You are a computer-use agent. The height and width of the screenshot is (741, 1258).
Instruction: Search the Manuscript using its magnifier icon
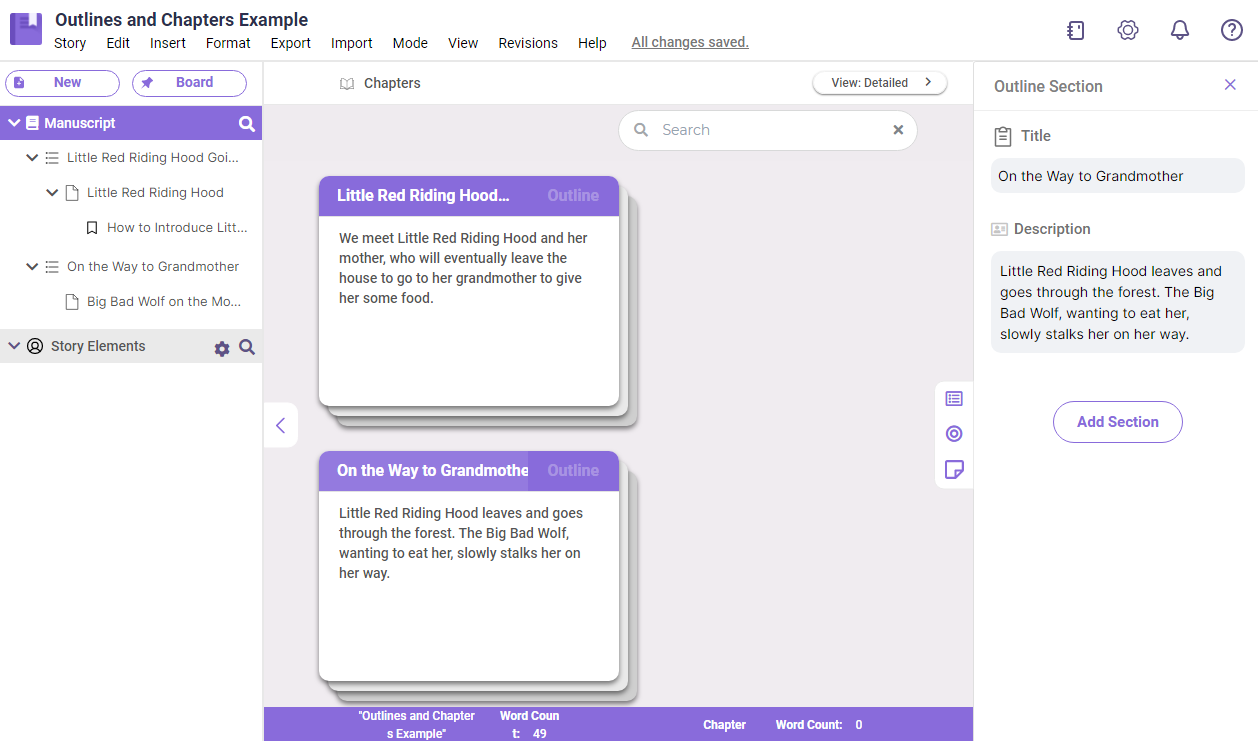coord(246,122)
